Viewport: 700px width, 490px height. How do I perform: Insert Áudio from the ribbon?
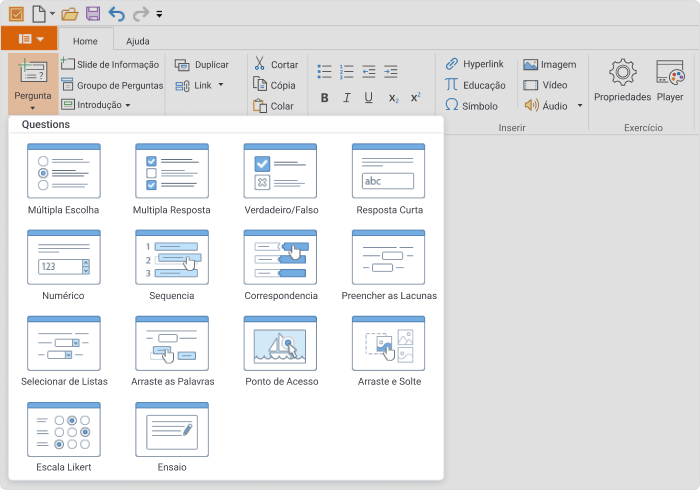[546, 106]
